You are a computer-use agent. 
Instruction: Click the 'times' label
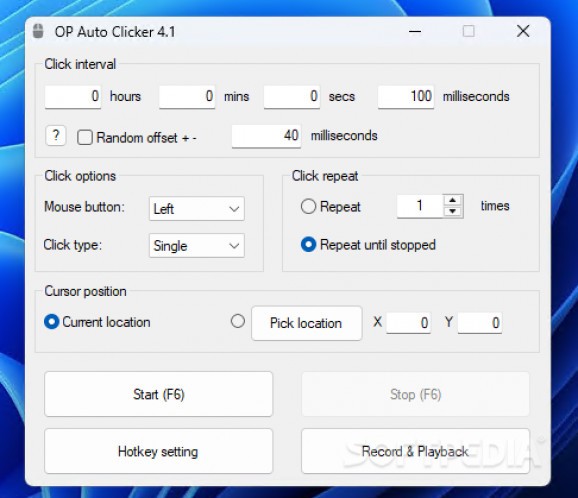(495, 206)
